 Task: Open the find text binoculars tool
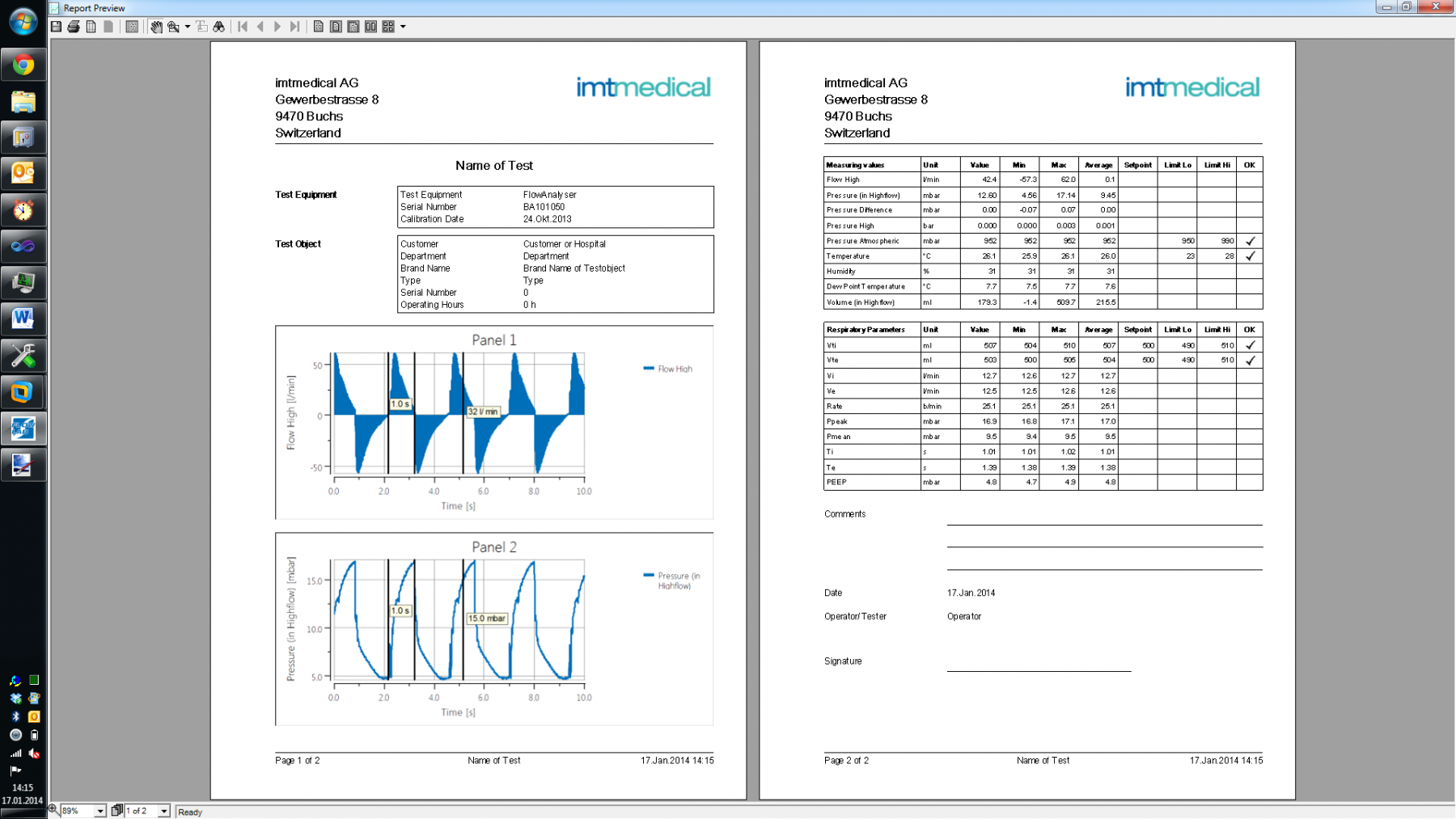(219, 27)
